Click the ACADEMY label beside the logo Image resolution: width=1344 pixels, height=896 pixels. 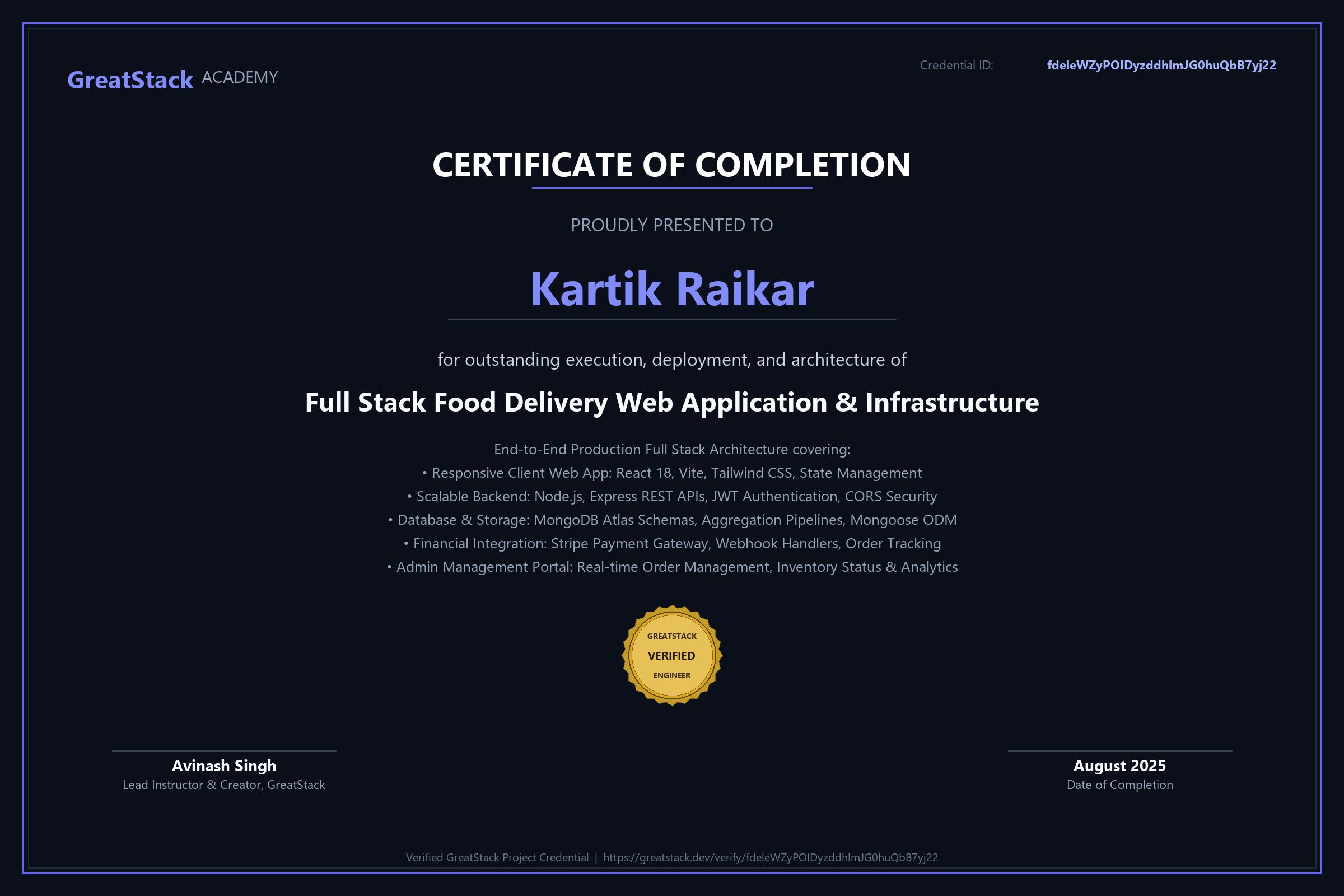[240, 78]
